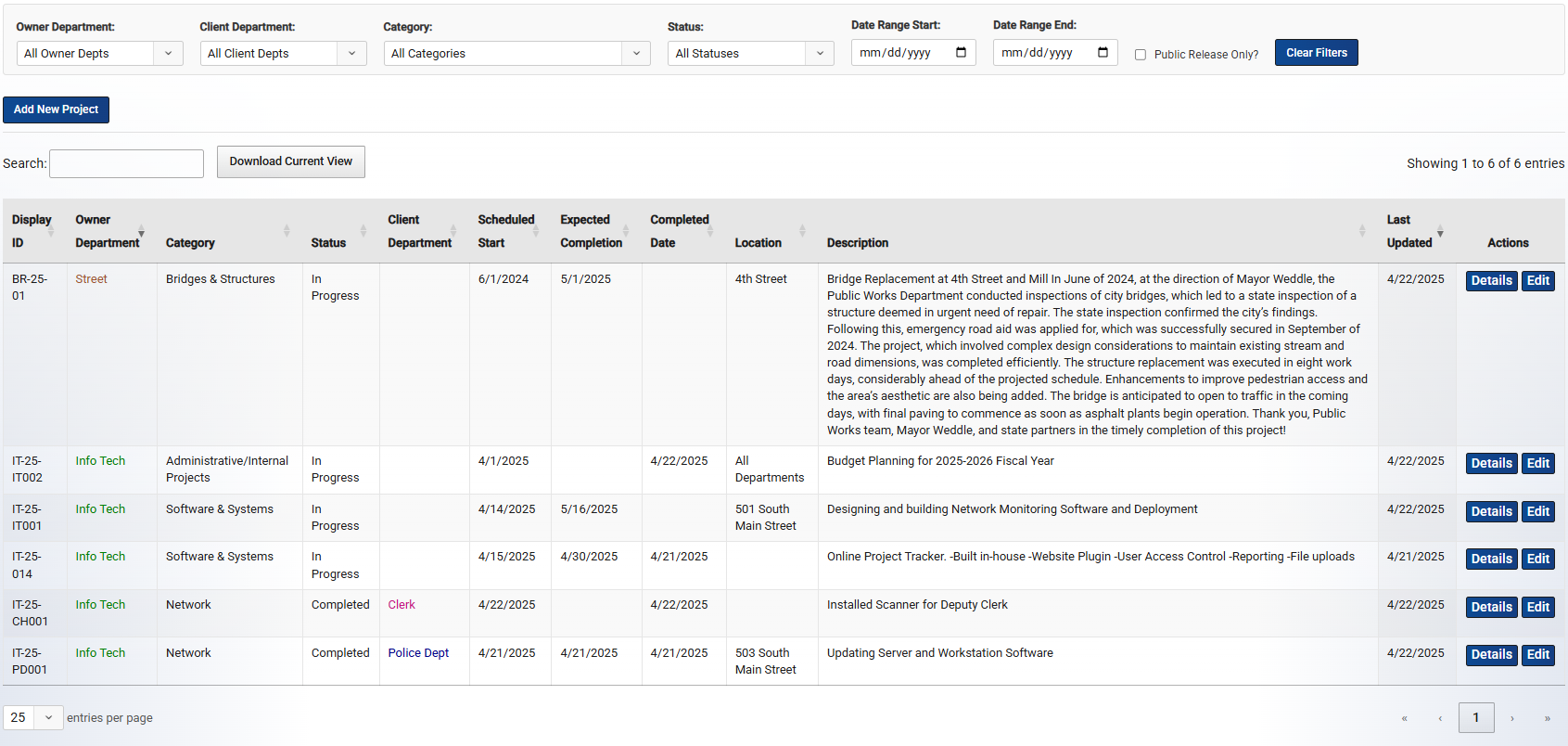Click into the Search text field
The width and height of the screenshot is (1568, 746).
tap(126, 163)
